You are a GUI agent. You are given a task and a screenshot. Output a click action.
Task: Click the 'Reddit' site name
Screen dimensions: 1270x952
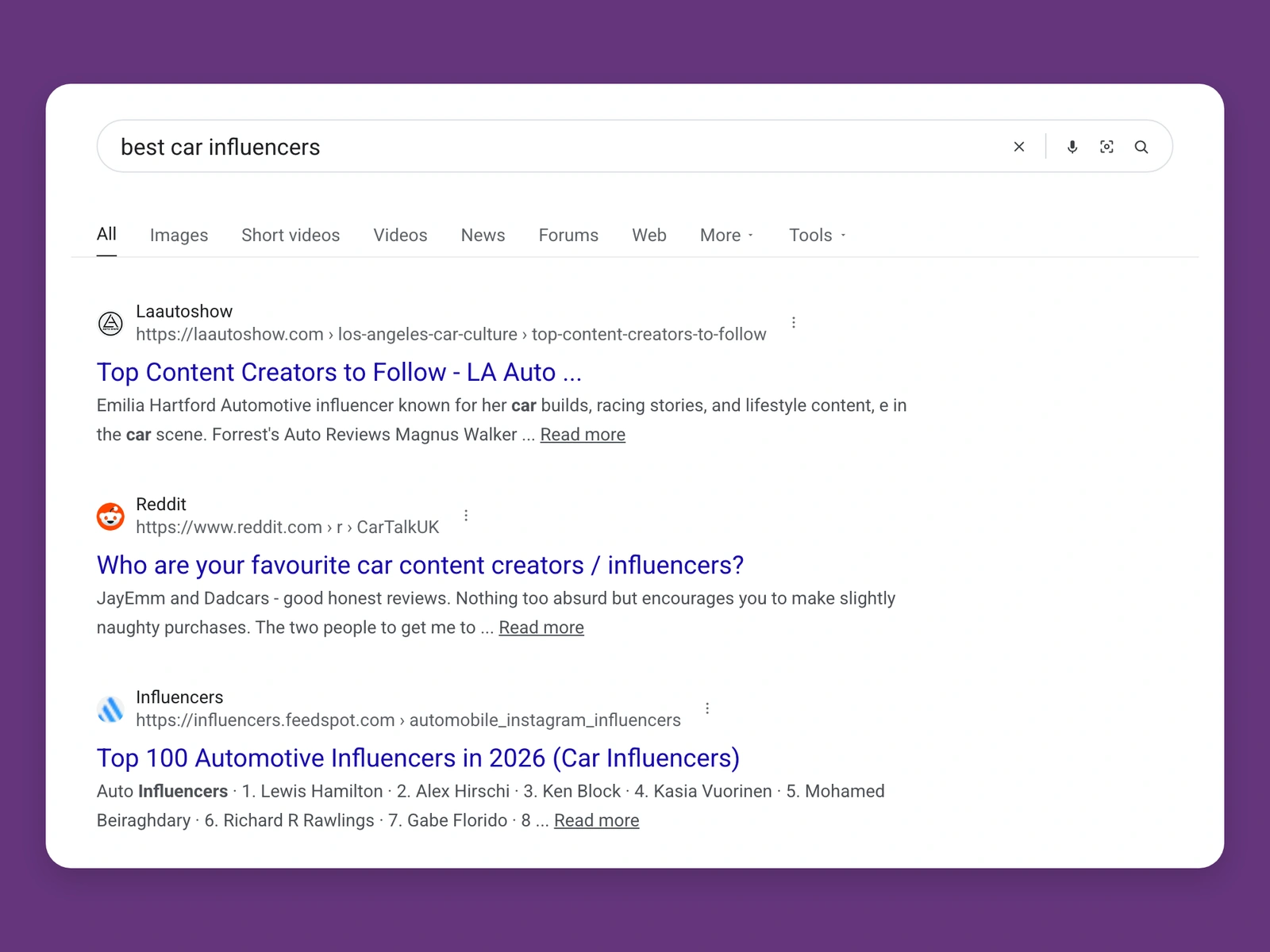[161, 505]
